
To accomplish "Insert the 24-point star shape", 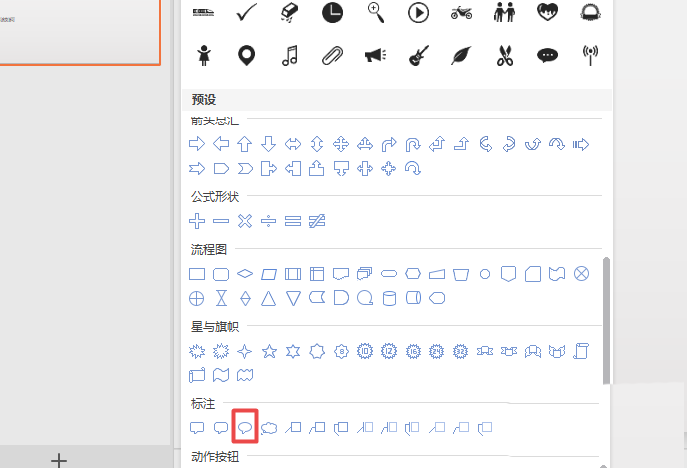I will pyautogui.click(x=436, y=351).
